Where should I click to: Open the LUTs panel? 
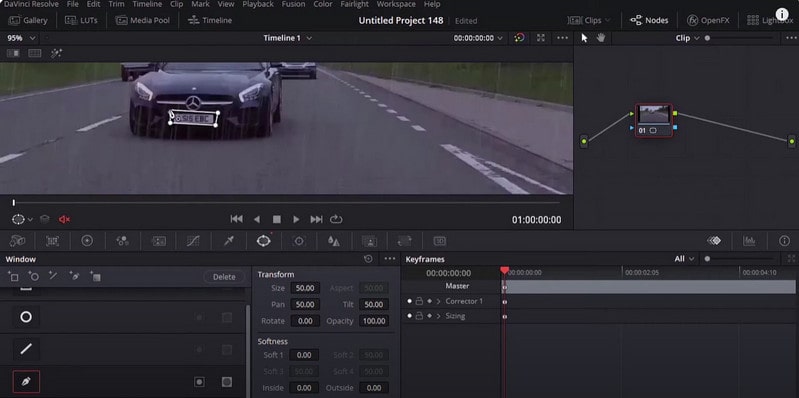click(x=81, y=20)
